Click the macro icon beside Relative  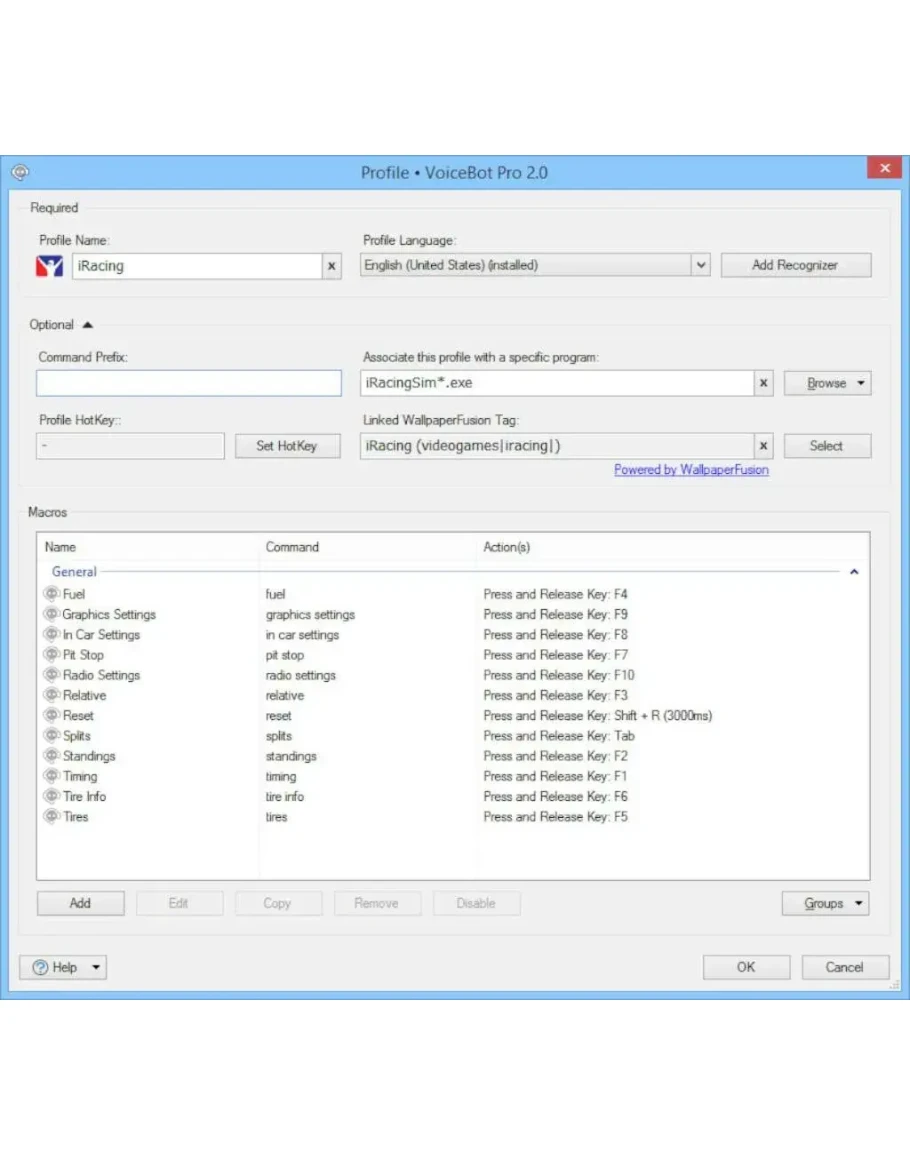pos(52,695)
